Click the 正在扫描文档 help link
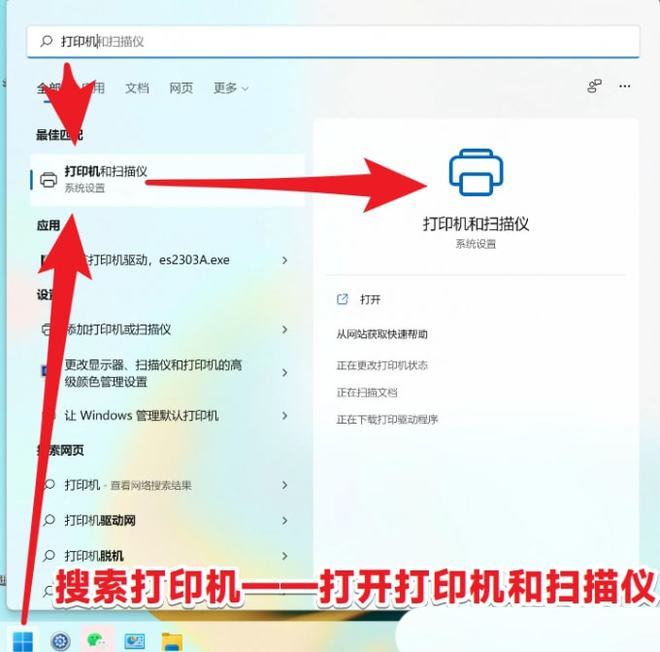Image resolution: width=660 pixels, height=652 pixels. click(367, 392)
